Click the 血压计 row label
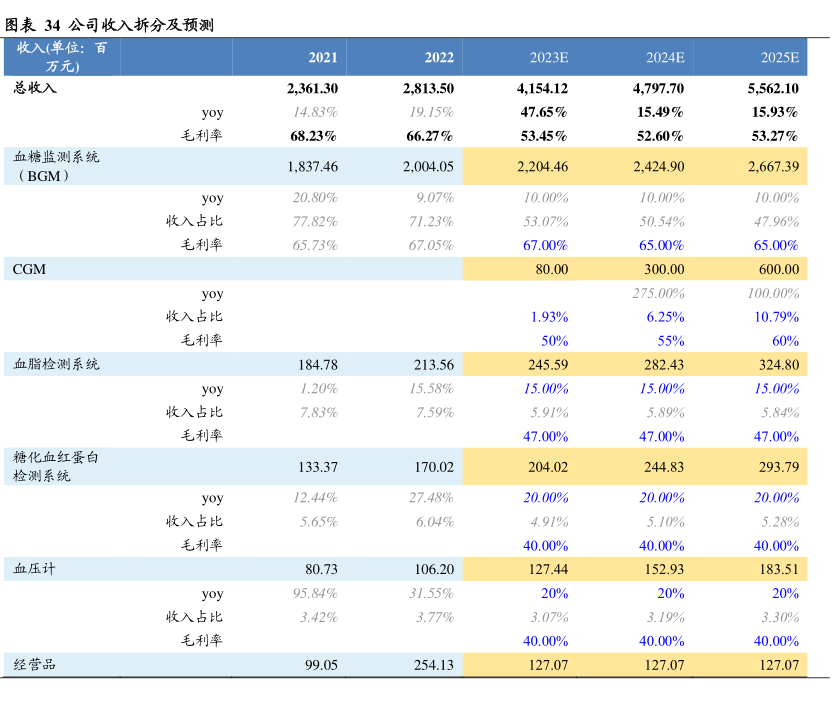Viewport: 832px width, 710px height. (35, 569)
